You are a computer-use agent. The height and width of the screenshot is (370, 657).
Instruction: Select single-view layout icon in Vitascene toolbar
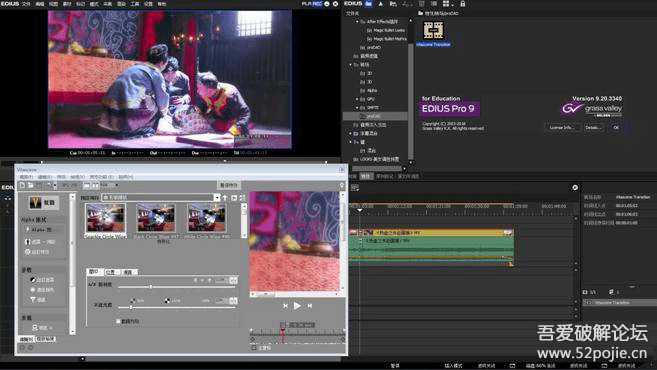click(x=87, y=185)
